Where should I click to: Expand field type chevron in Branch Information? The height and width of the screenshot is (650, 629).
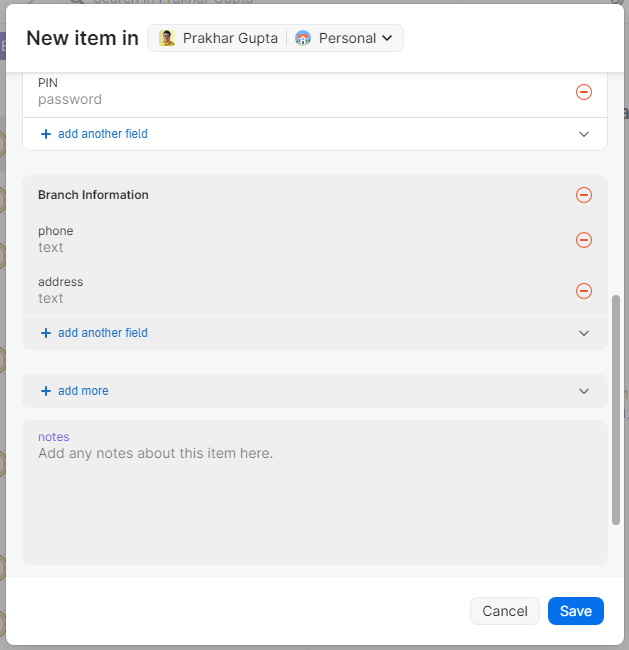click(x=584, y=333)
